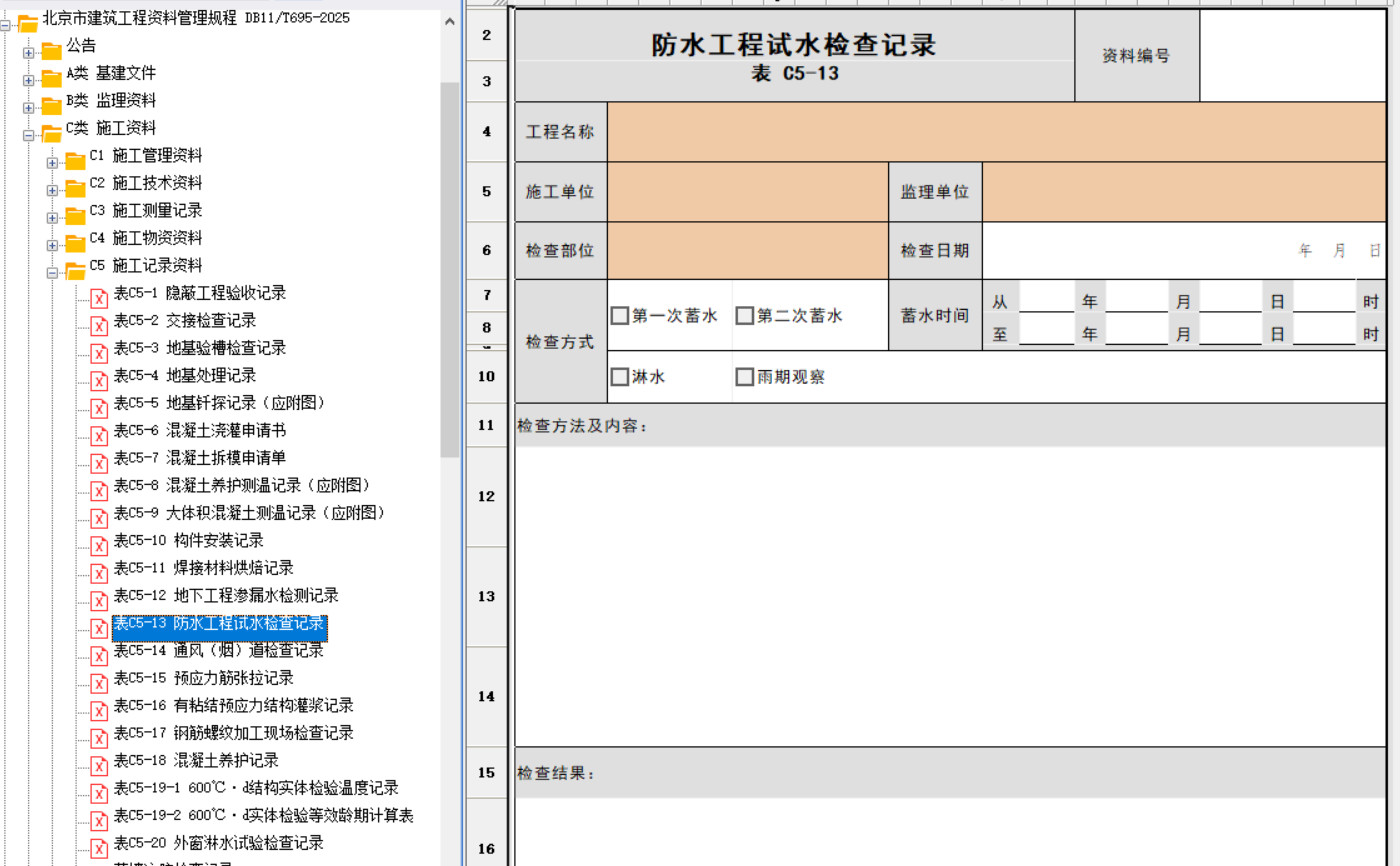1400x866 pixels.
Task: Select 表C5-10 构件安装记录 entry
Action: [x=188, y=541]
